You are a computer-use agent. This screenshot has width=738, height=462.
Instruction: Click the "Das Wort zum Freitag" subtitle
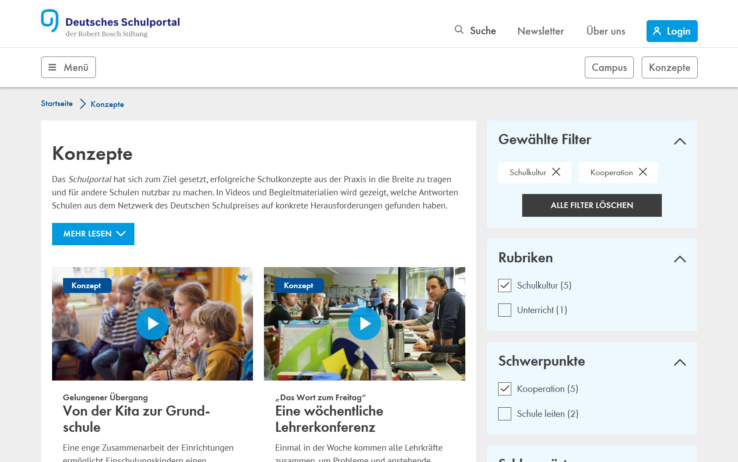pos(321,397)
